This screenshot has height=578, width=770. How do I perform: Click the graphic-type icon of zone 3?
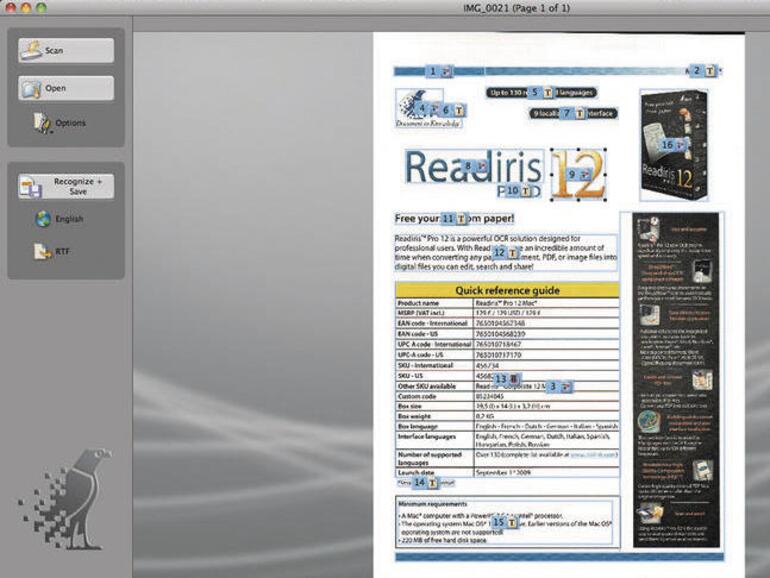(x=566, y=387)
